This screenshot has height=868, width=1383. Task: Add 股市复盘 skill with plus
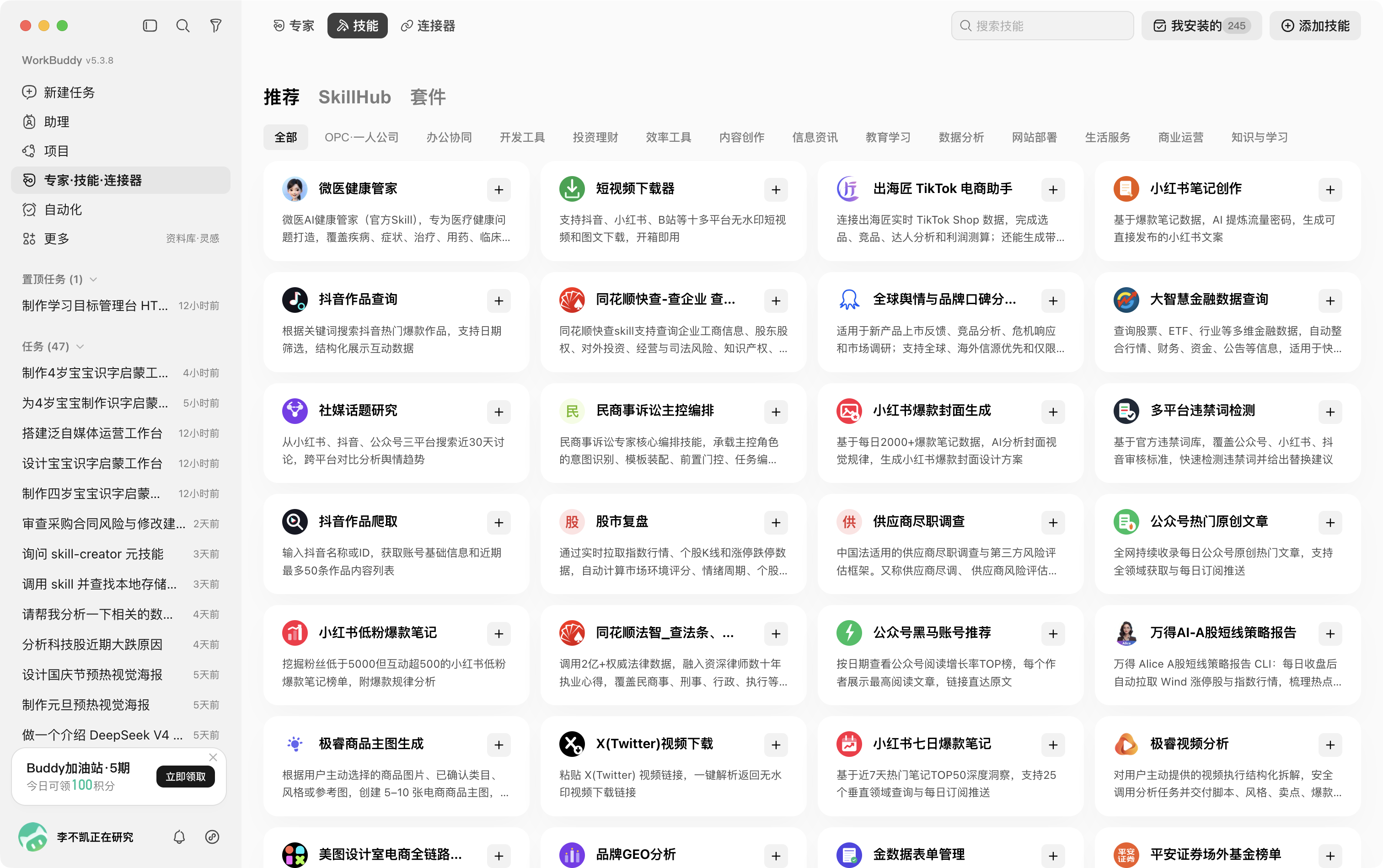776,523
